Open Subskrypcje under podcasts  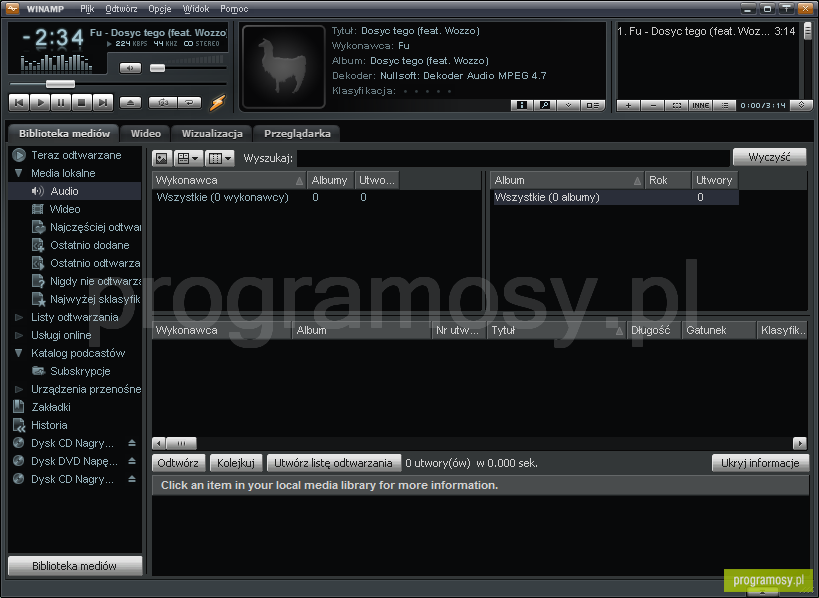point(80,371)
